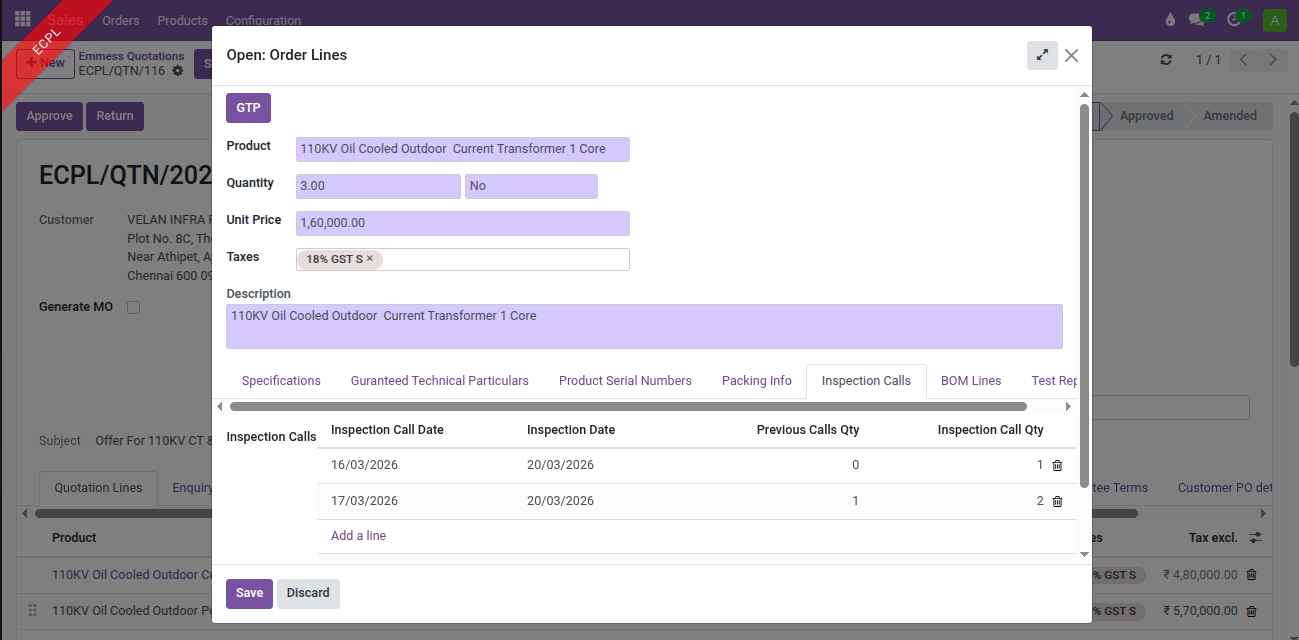Image resolution: width=1299 pixels, height=640 pixels.
Task: Open the activities clock icon
Action: coord(1234,20)
